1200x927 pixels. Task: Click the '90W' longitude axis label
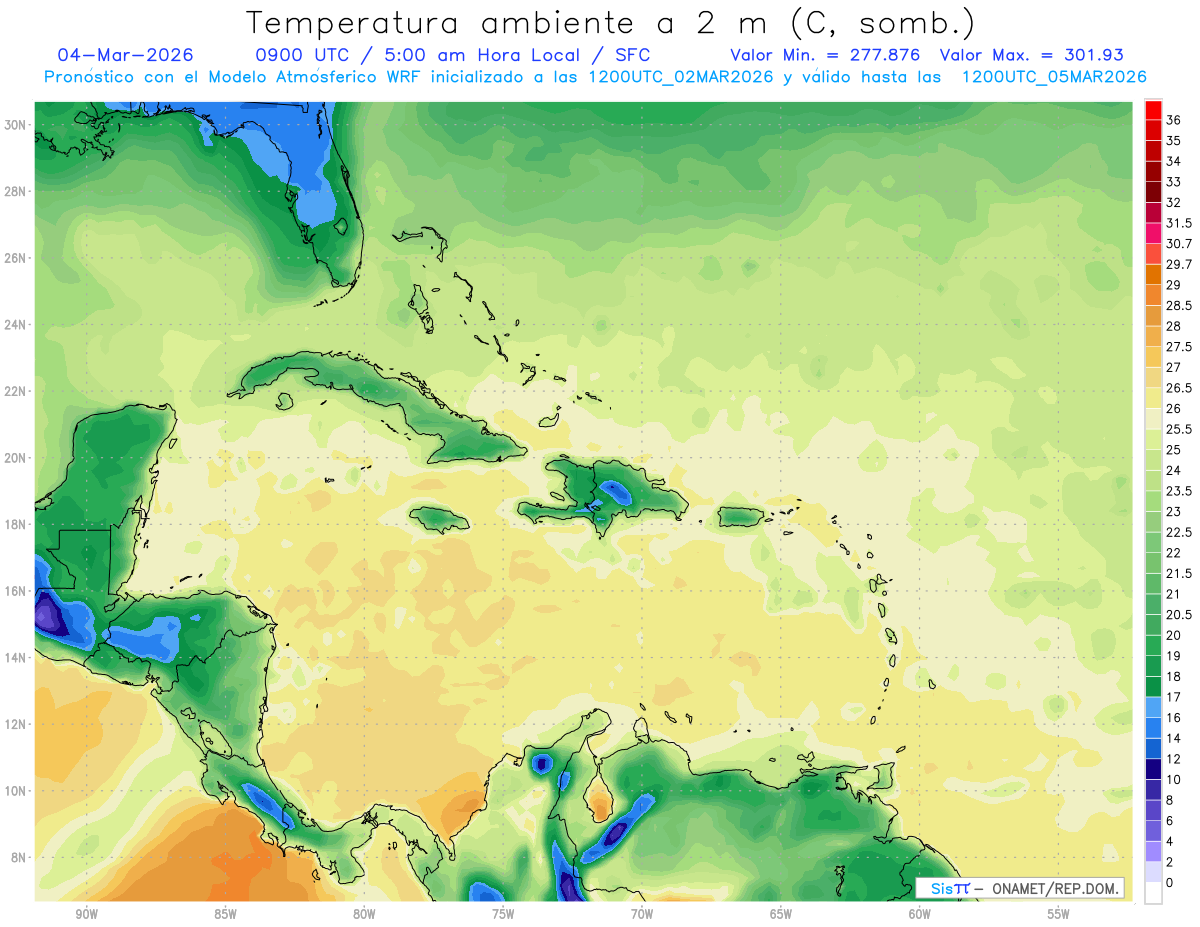coord(86,914)
